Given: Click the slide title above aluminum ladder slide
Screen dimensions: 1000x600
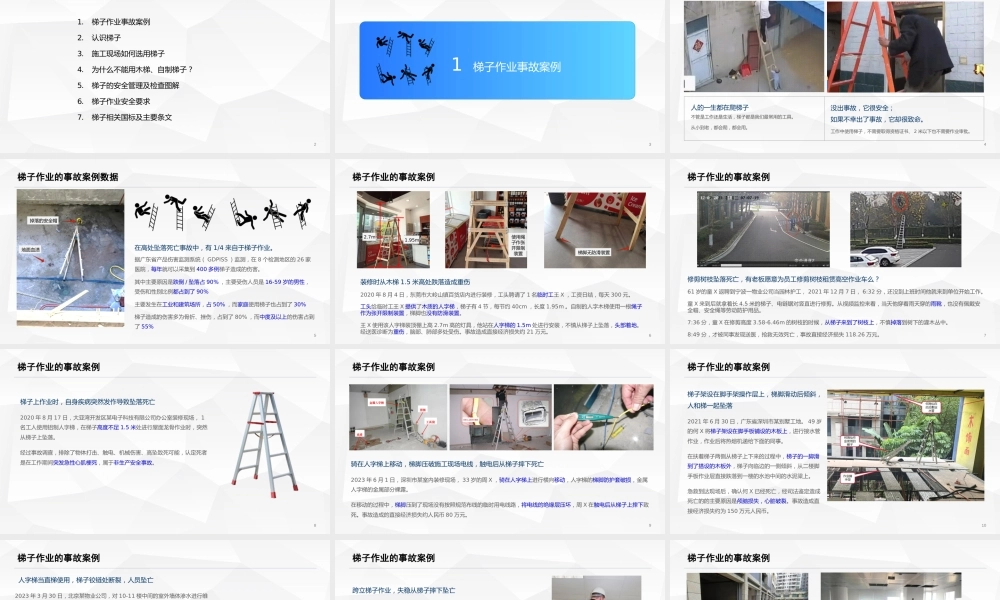Looking at the screenshot, I should tap(59, 367).
